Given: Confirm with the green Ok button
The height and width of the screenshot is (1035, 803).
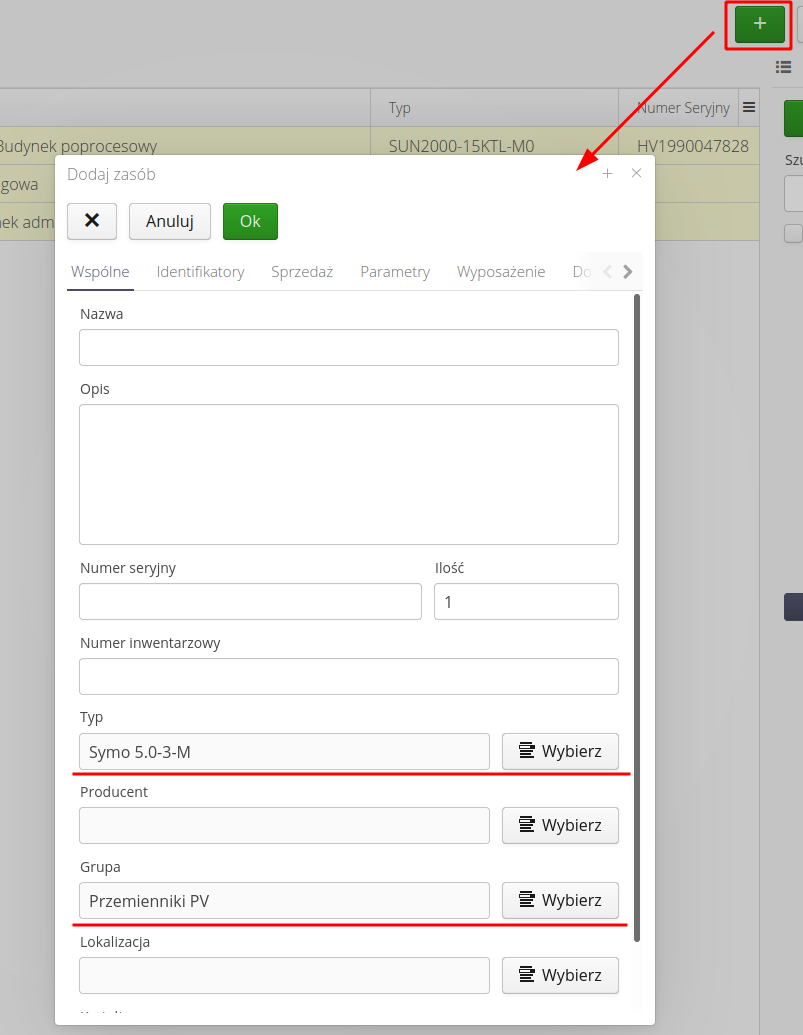Looking at the screenshot, I should click(250, 221).
